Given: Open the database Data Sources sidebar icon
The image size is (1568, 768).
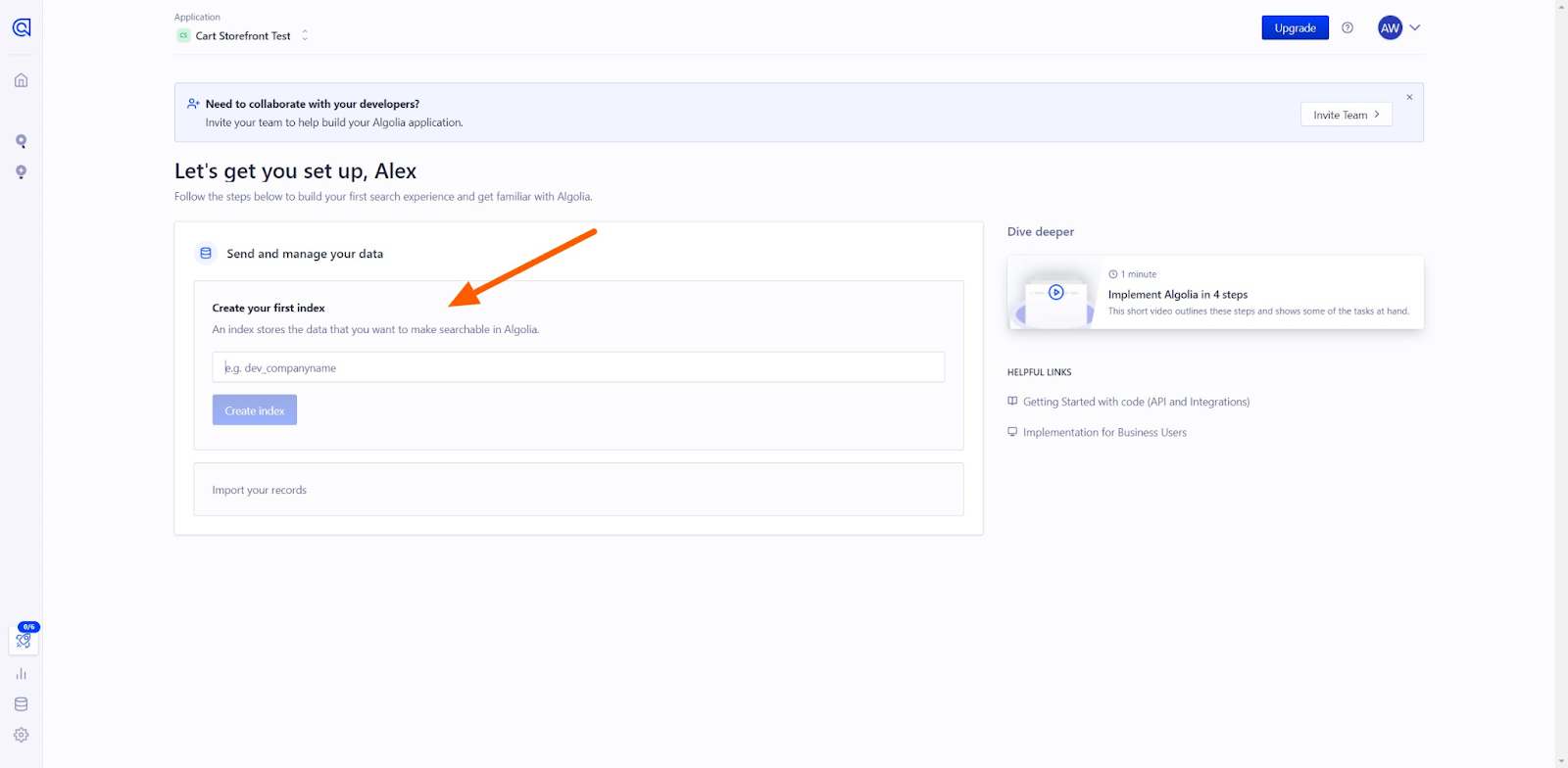Looking at the screenshot, I should [21, 704].
